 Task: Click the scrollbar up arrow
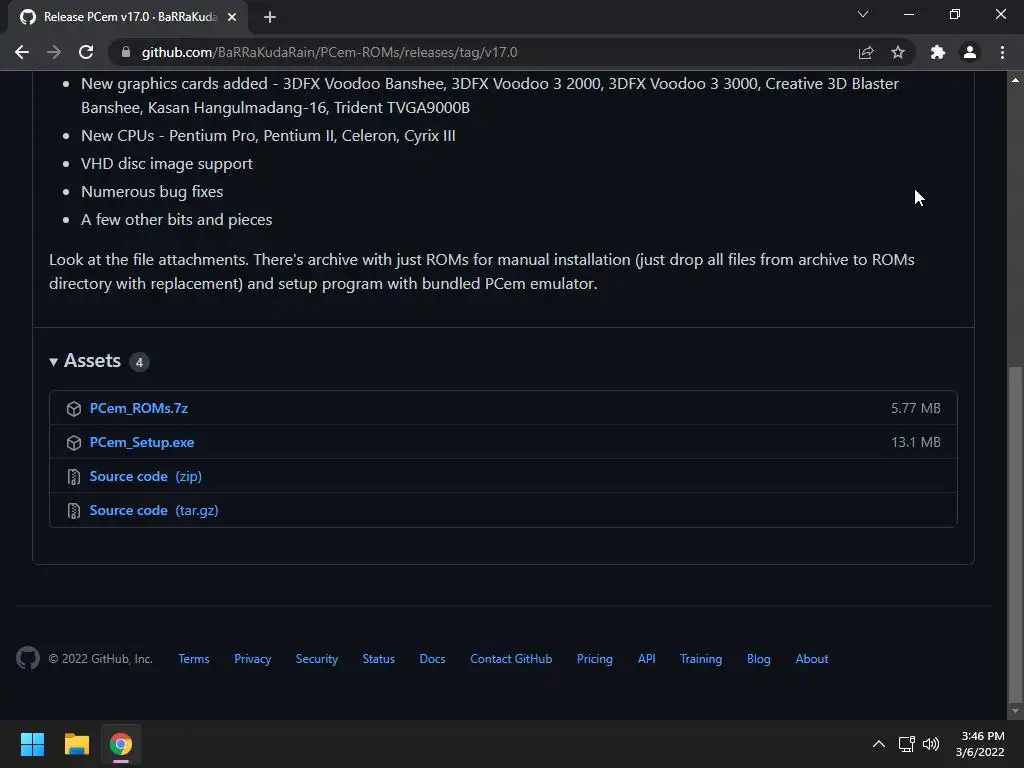1015,80
